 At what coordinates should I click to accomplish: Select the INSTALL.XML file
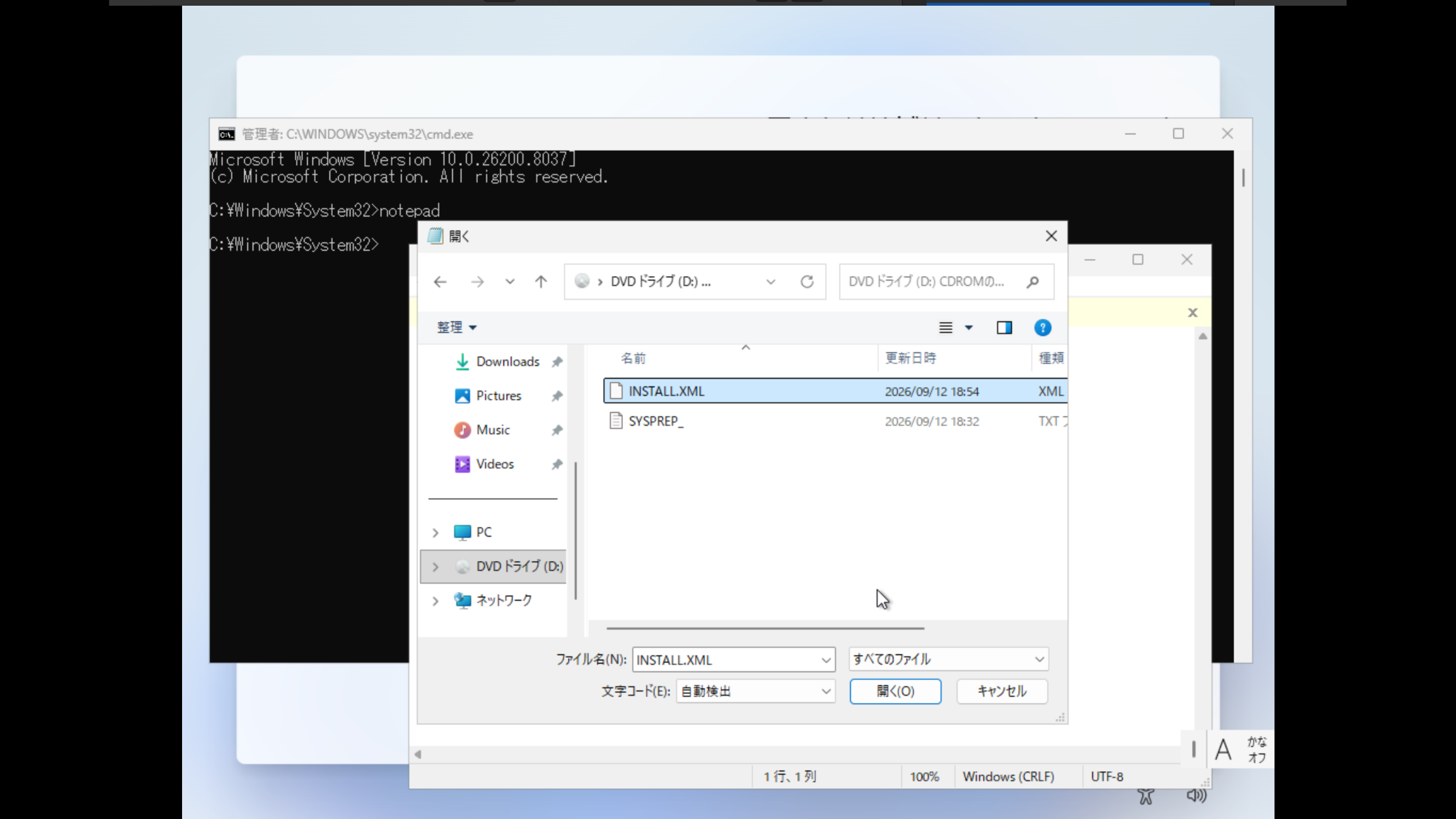click(835, 391)
